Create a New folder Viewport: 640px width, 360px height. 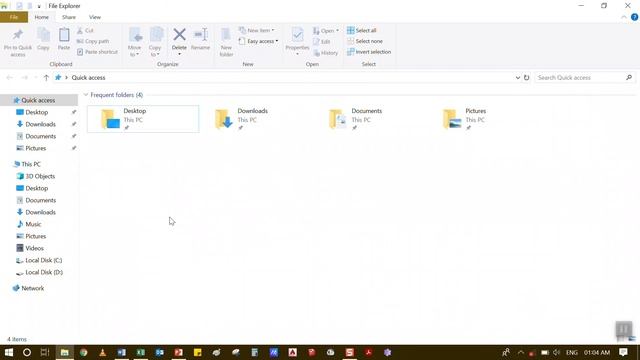click(226, 42)
